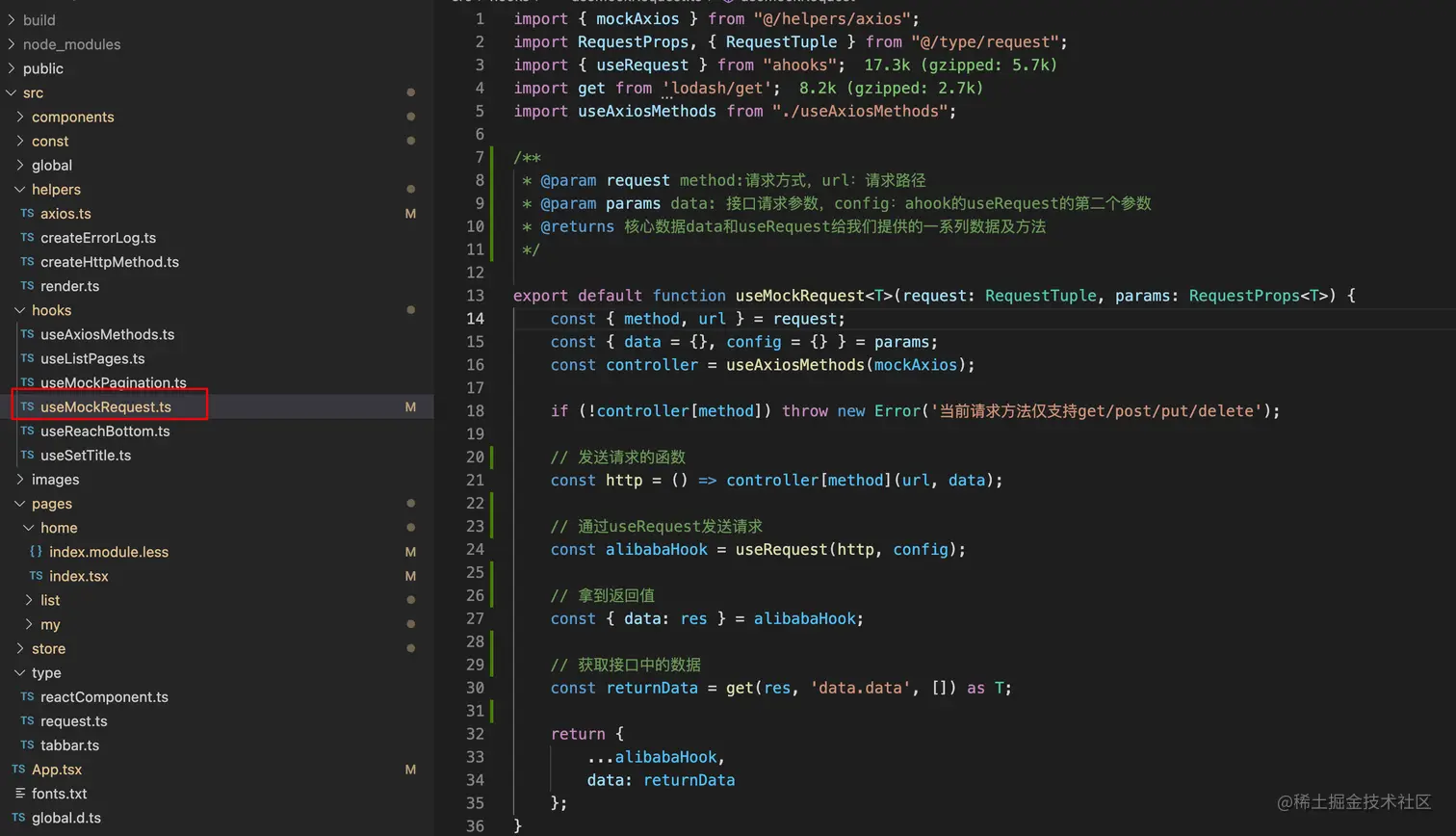Click the 'data.data' string on line 30
1456x836 pixels.
860,688
